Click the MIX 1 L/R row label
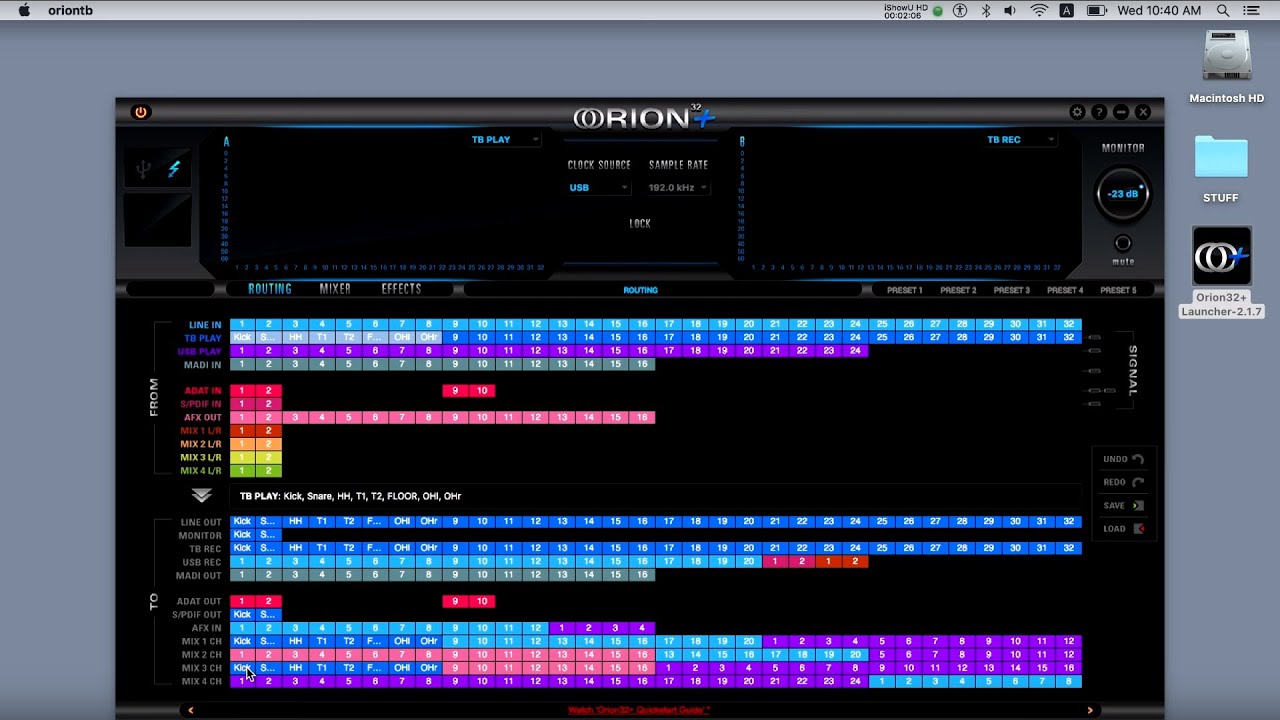This screenshot has height=720, width=1280. tap(201, 430)
